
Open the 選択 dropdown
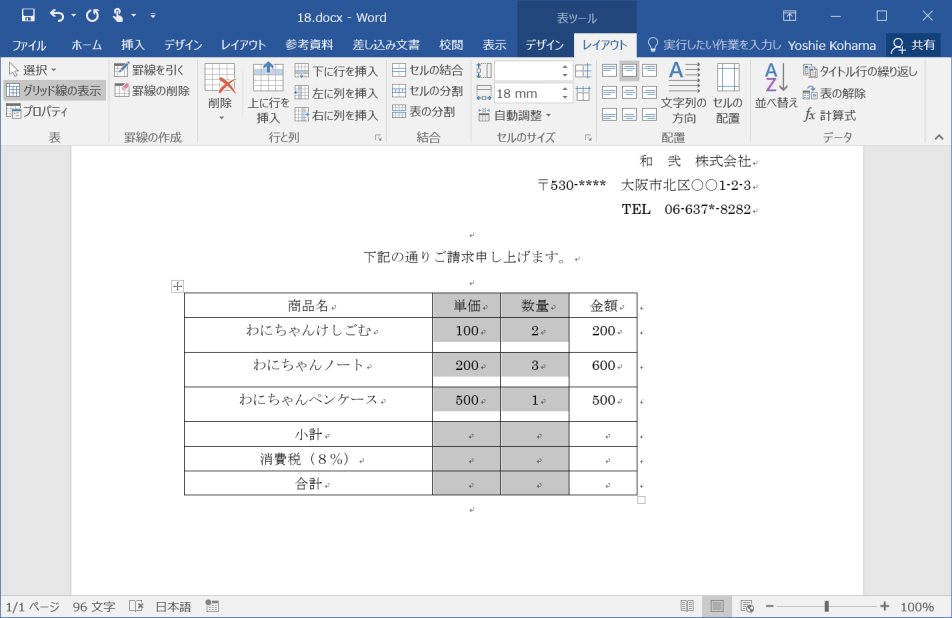click(x=33, y=70)
